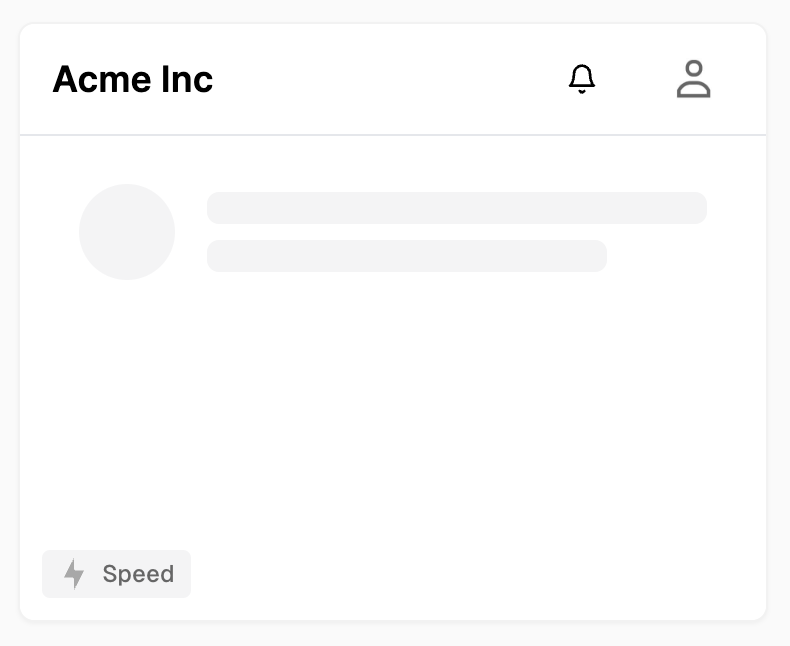Click the Speed badge button
790x646 pixels.
pos(116,574)
